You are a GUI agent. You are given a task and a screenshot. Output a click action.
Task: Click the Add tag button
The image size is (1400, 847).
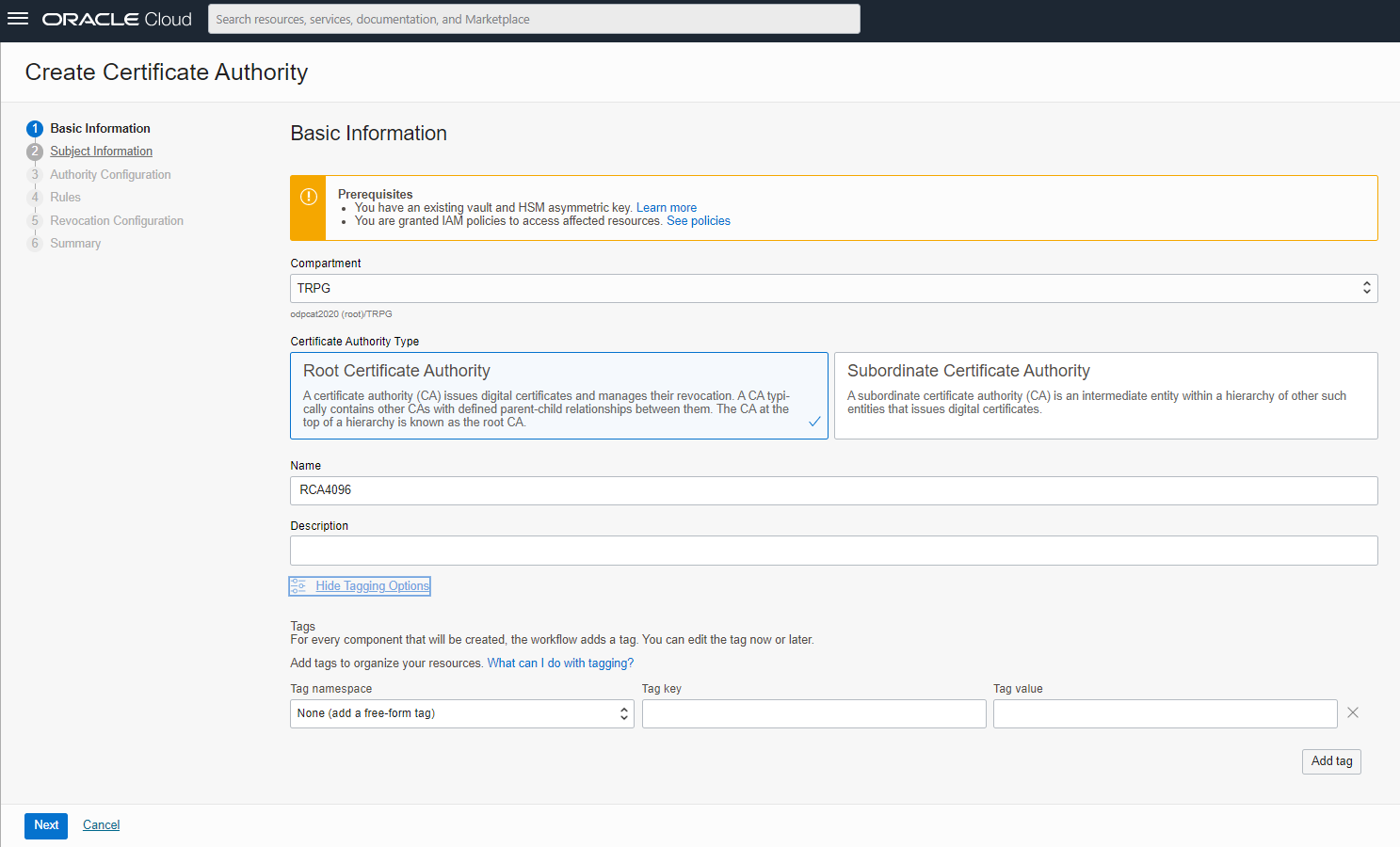(x=1331, y=761)
